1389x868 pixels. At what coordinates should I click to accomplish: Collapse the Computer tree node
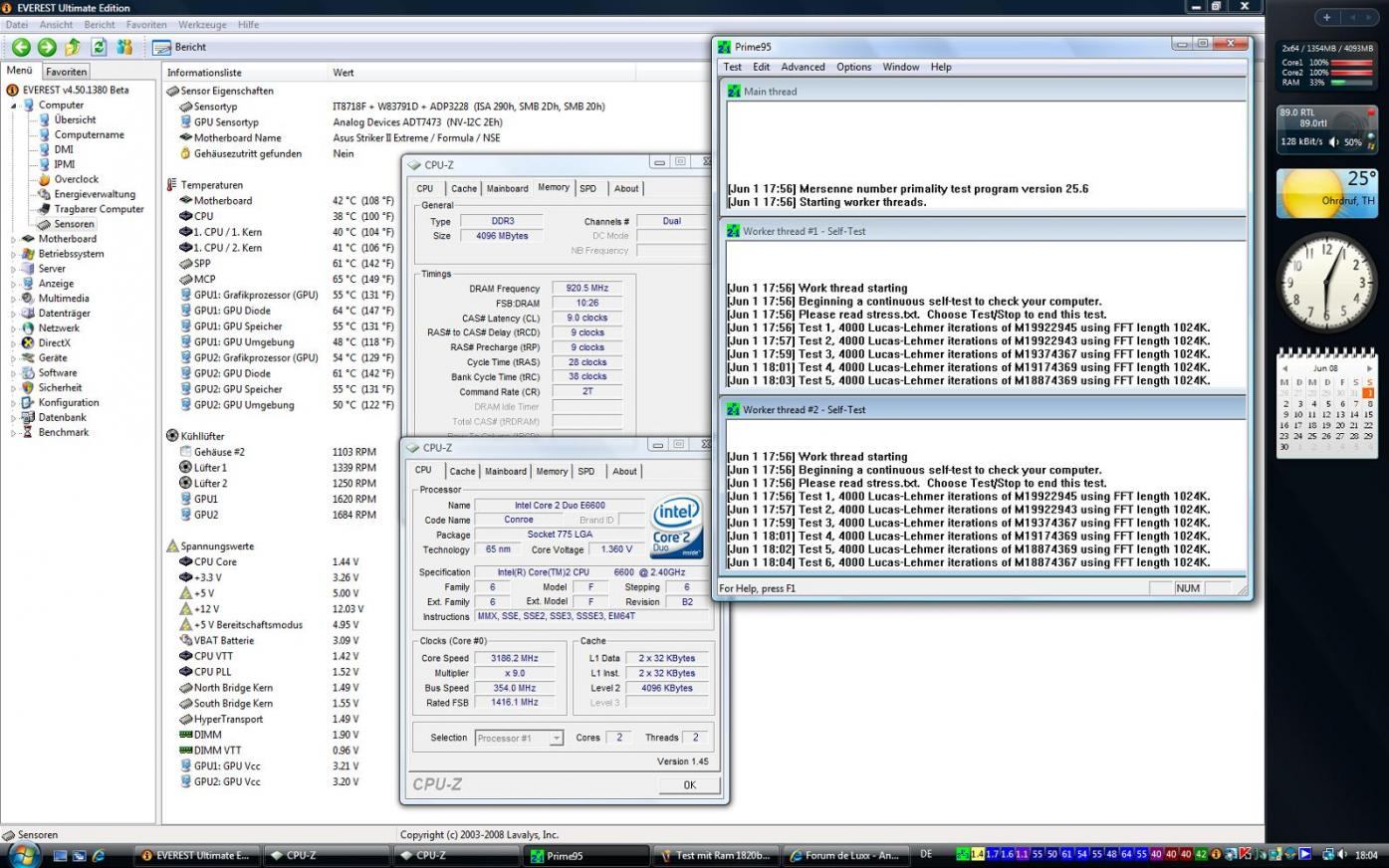click(x=14, y=105)
